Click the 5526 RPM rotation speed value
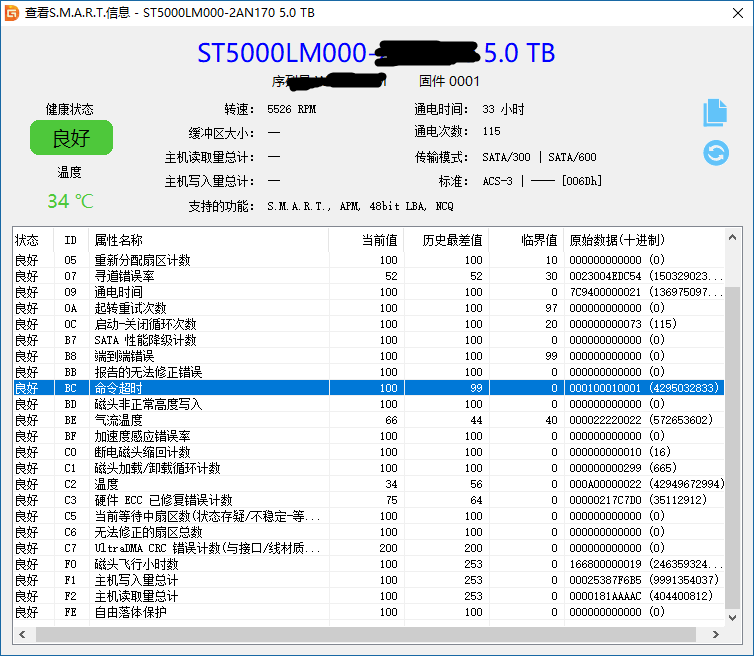 coord(291,109)
